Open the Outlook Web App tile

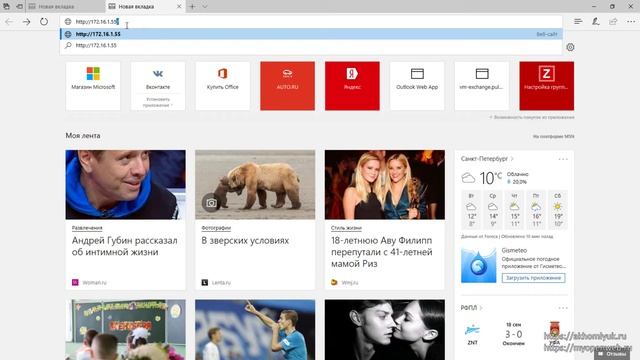417,86
